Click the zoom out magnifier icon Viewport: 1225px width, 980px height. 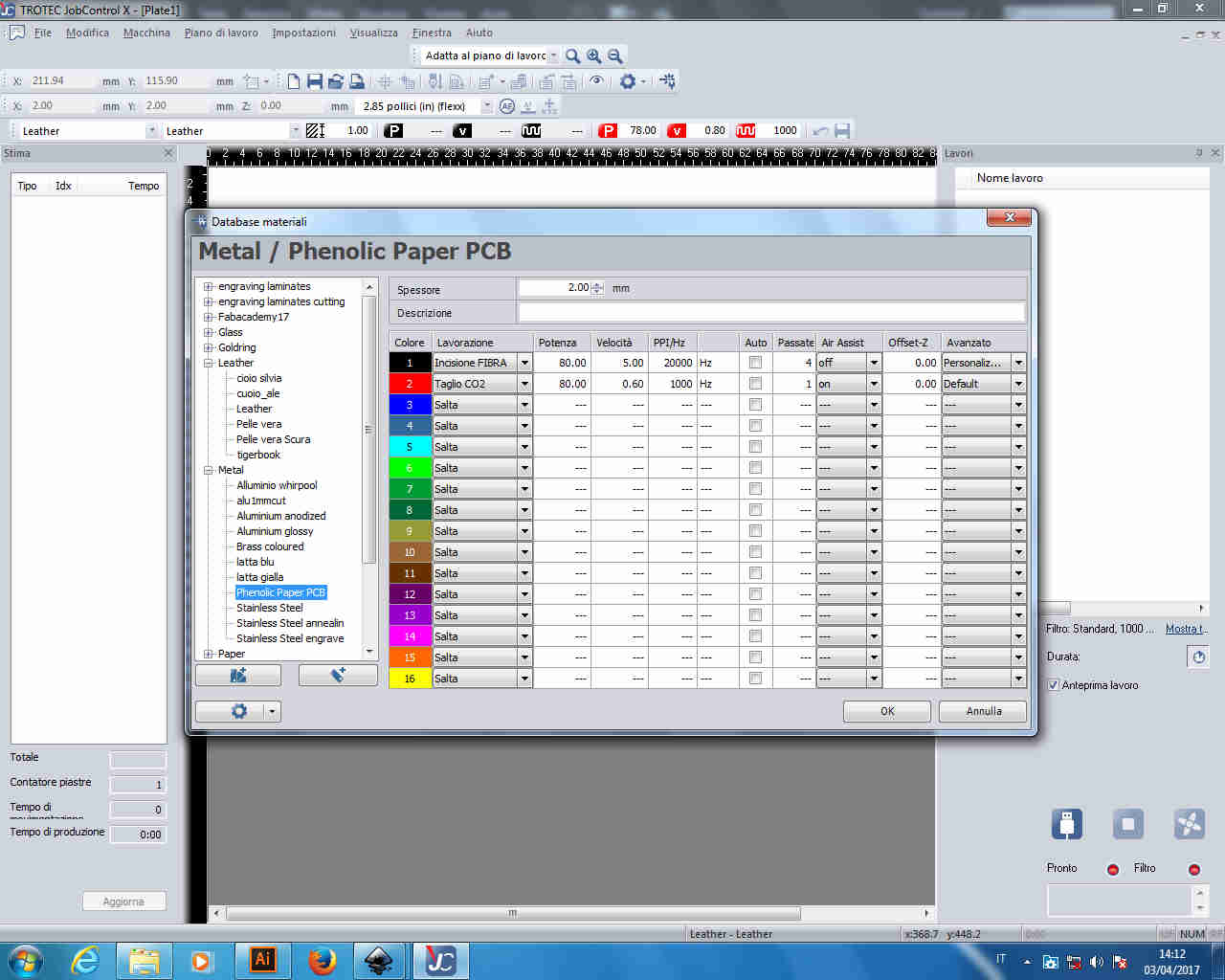(x=615, y=56)
